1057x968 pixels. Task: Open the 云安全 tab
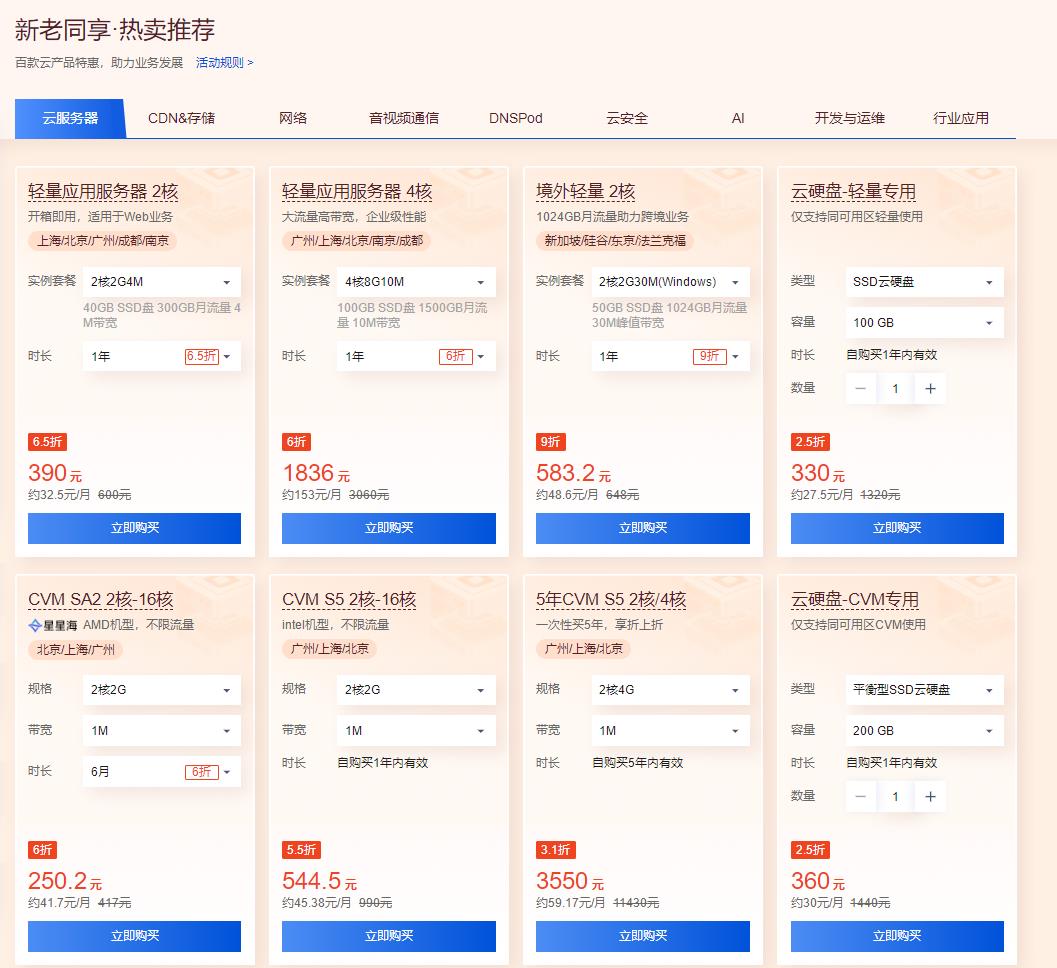click(x=627, y=118)
